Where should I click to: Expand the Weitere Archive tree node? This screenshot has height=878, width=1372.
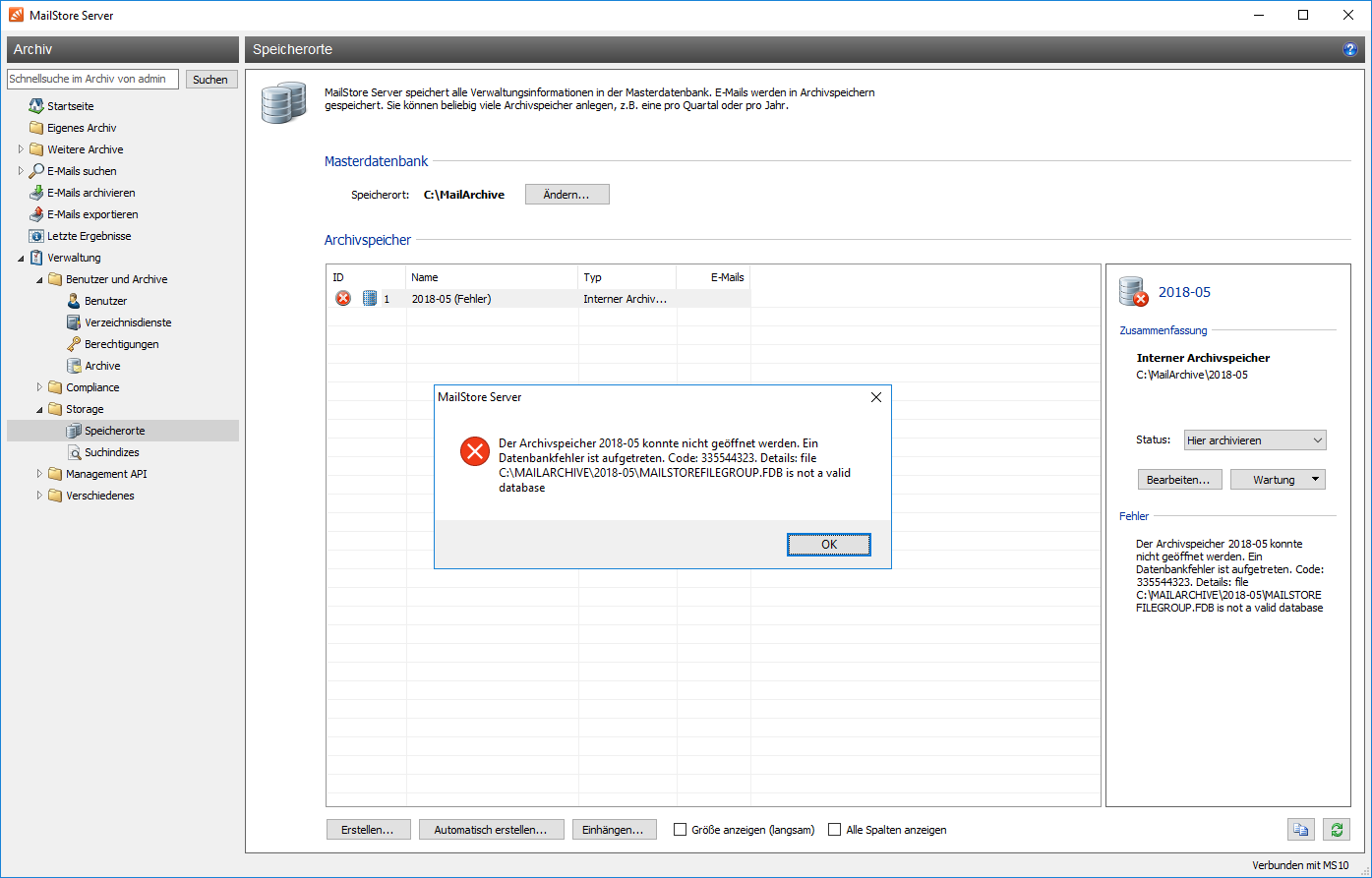click(x=21, y=149)
